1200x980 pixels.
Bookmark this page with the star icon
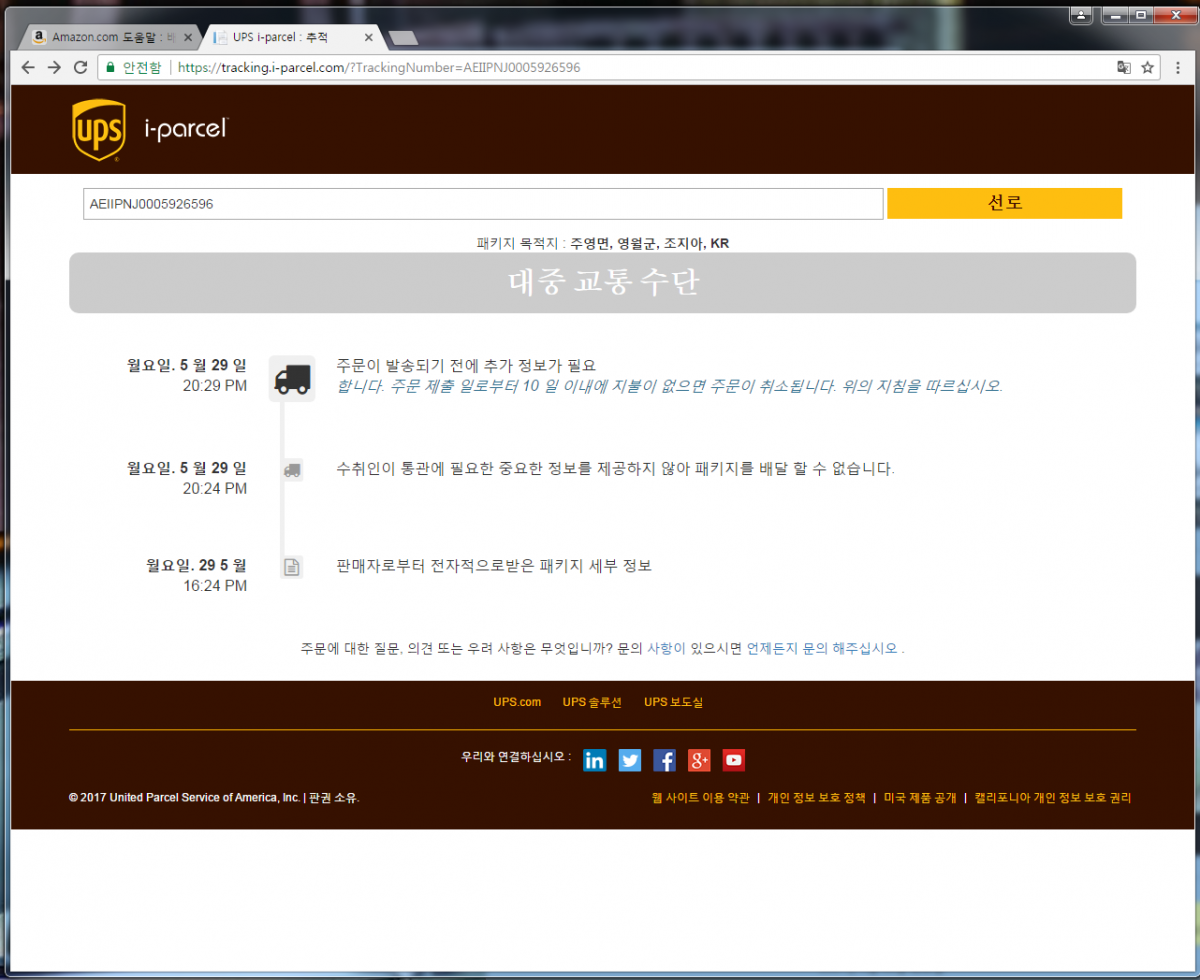pyautogui.click(x=1148, y=68)
